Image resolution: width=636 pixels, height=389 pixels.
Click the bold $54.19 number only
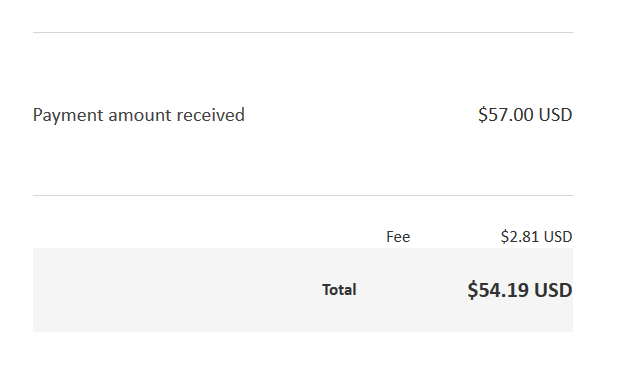click(x=498, y=290)
